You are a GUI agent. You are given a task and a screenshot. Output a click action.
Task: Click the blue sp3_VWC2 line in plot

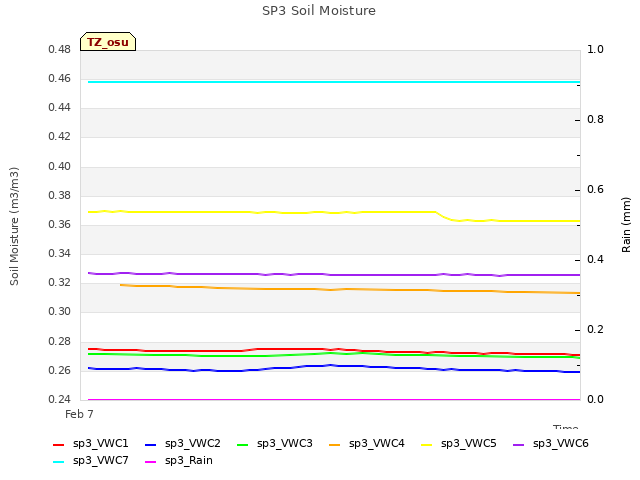(x=334, y=366)
